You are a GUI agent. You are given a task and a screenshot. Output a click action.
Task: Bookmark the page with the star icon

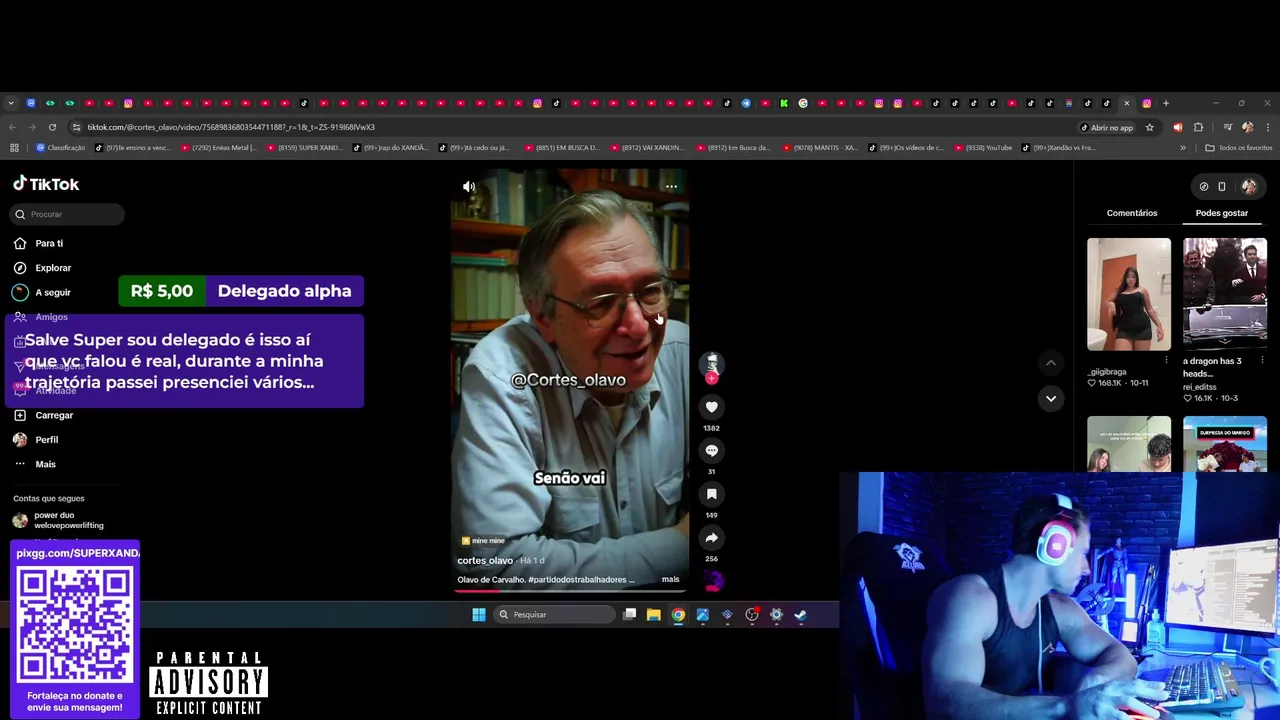[x=1150, y=128]
